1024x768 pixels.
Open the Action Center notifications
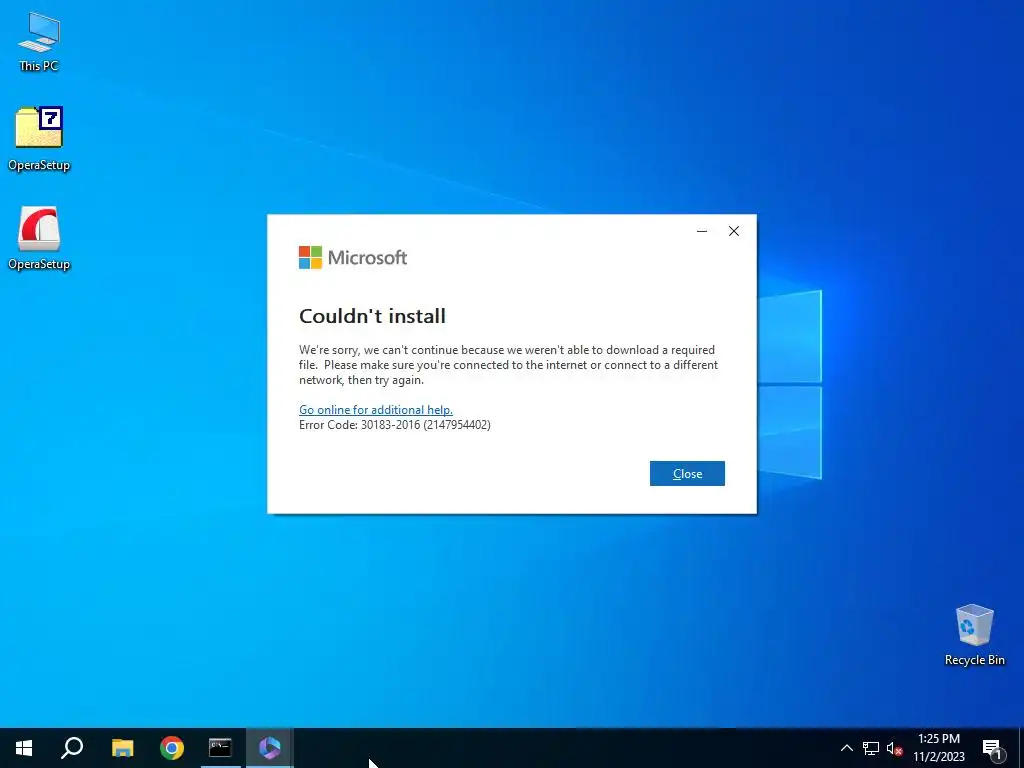click(993, 748)
